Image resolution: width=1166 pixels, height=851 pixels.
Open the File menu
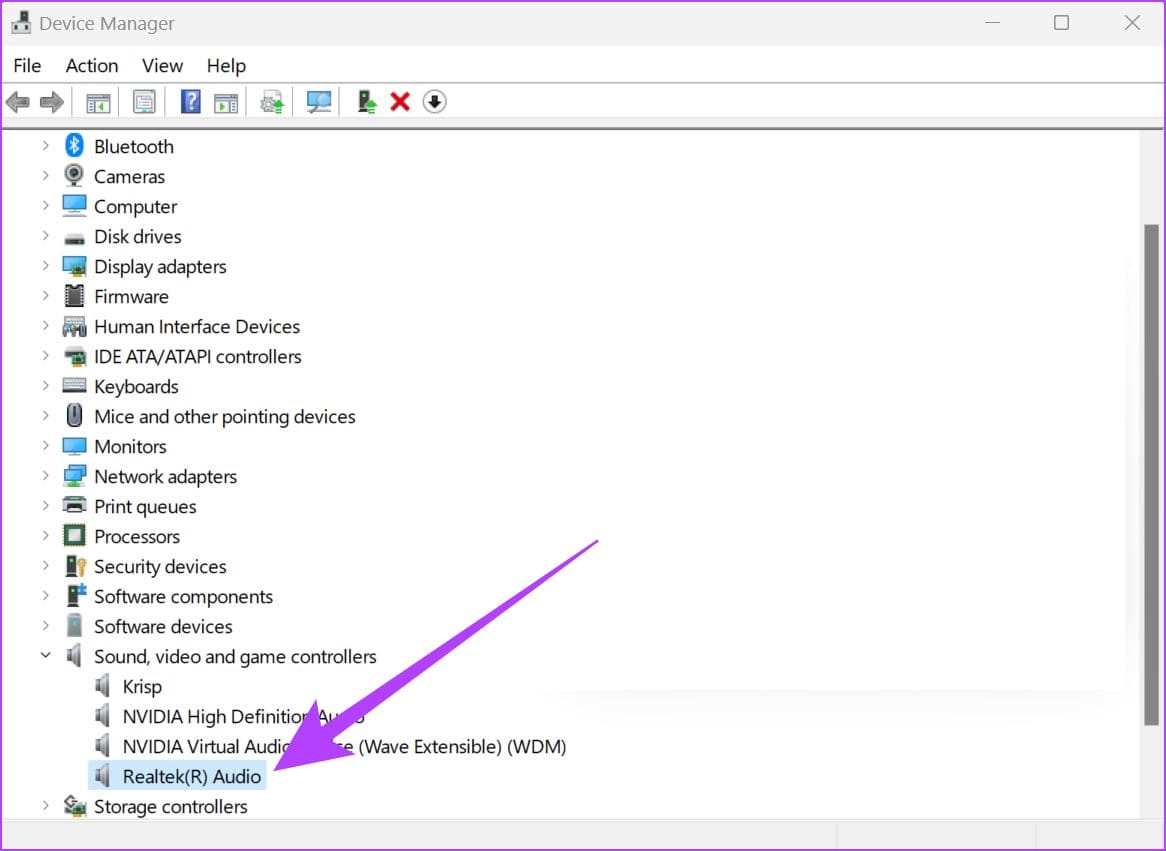pyautogui.click(x=28, y=65)
